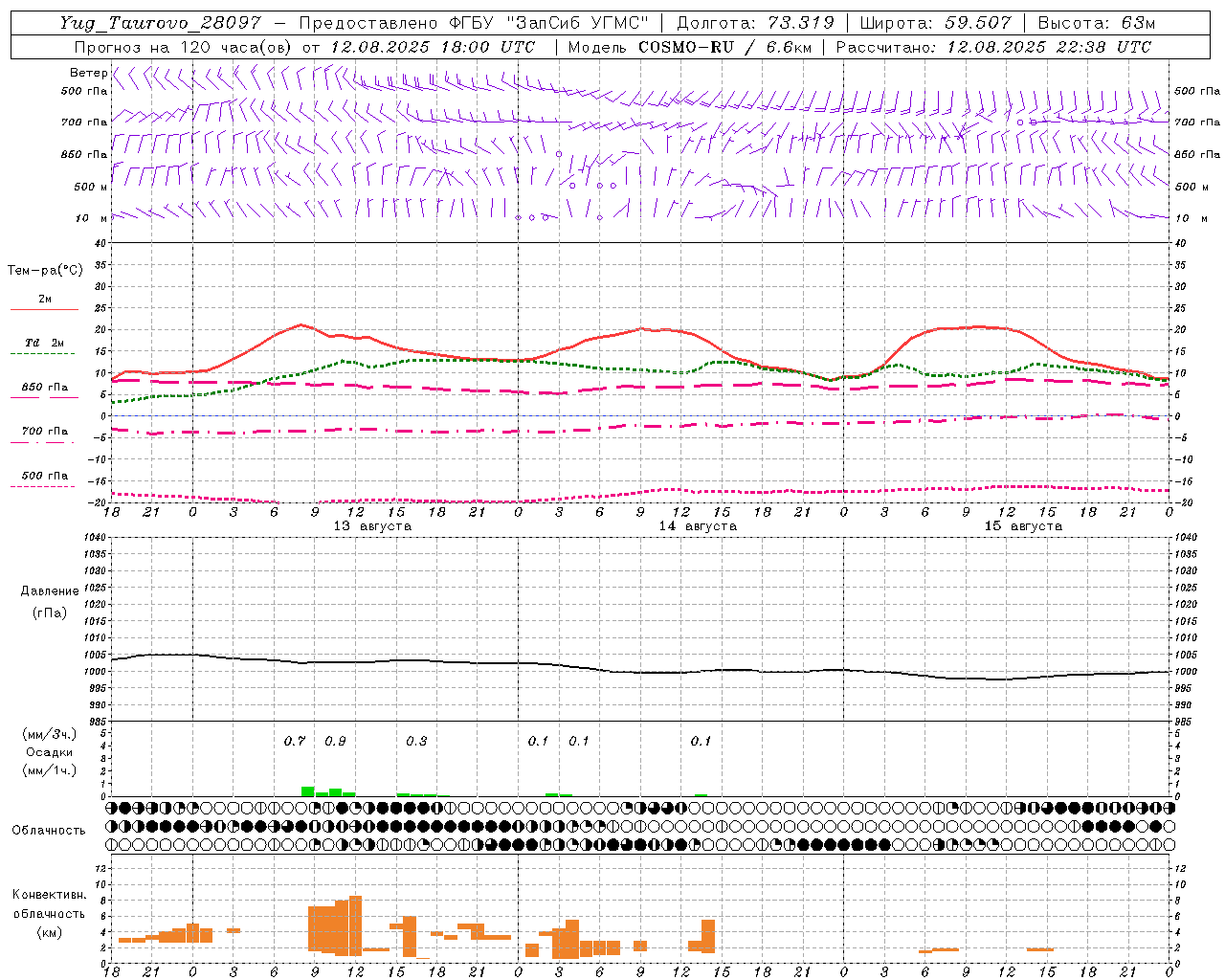
Task: Click the Осадки precipitation label
Action: (50, 752)
